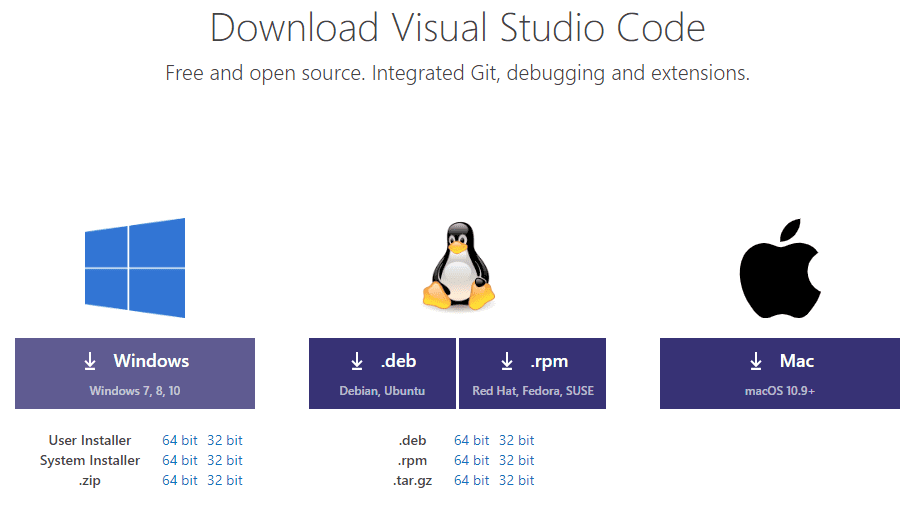This screenshot has width=914, height=516.
Task: Click the Linux Tux penguin icon
Action: (x=458, y=265)
